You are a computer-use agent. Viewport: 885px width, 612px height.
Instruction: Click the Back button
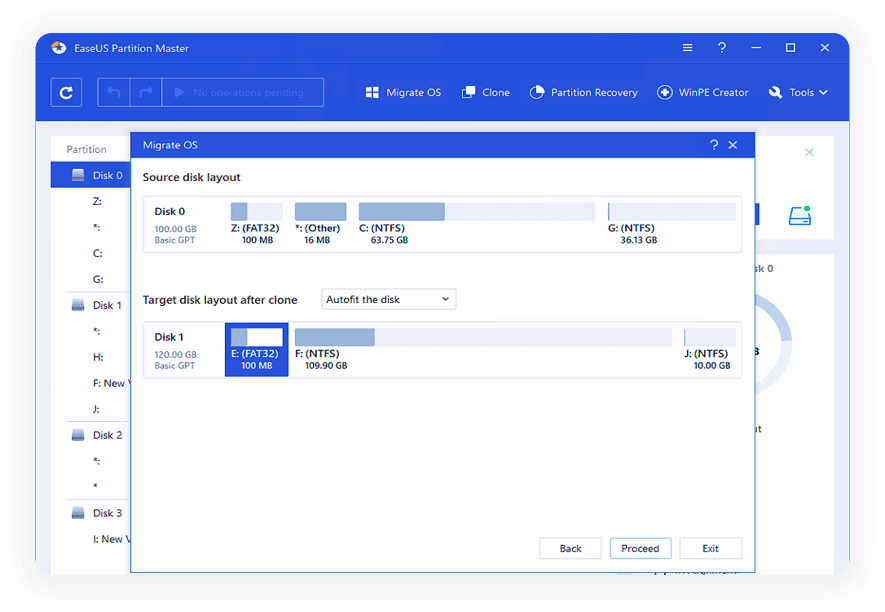(570, 548)
